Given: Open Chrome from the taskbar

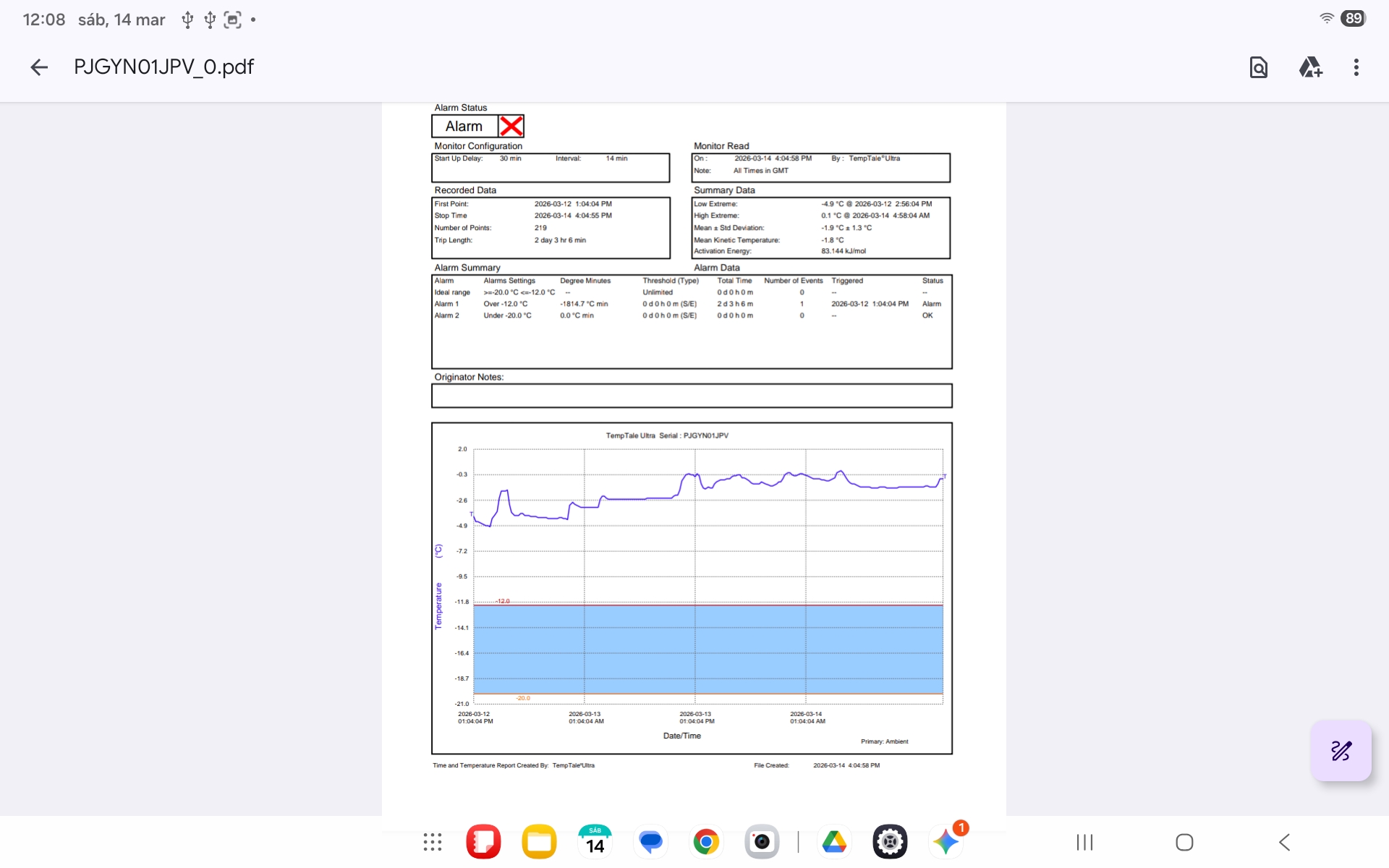Looking at the screenshot, I should pos(706,842).
